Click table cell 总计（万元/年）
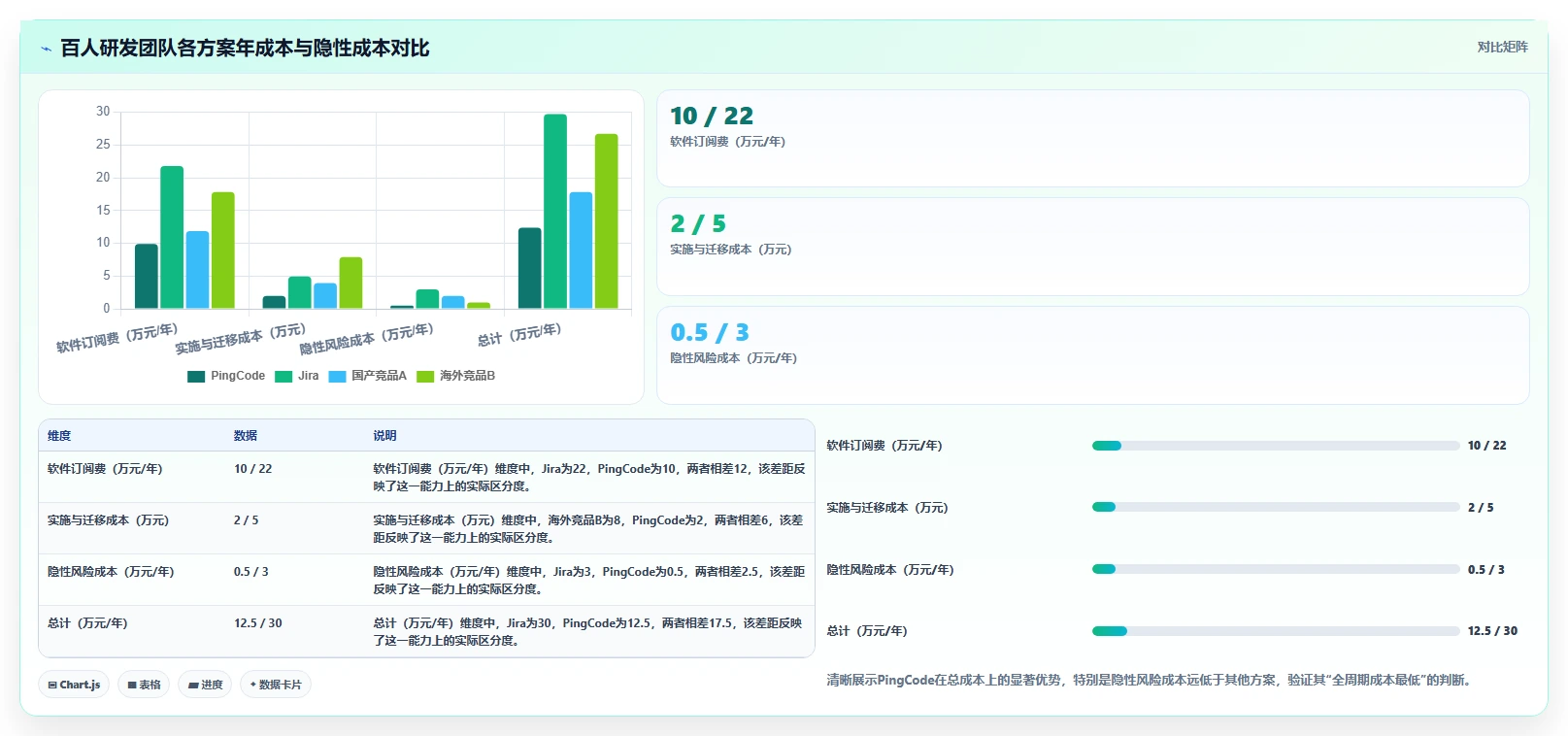The width and height of the screenshot is (1568, 736). point(87,623)
